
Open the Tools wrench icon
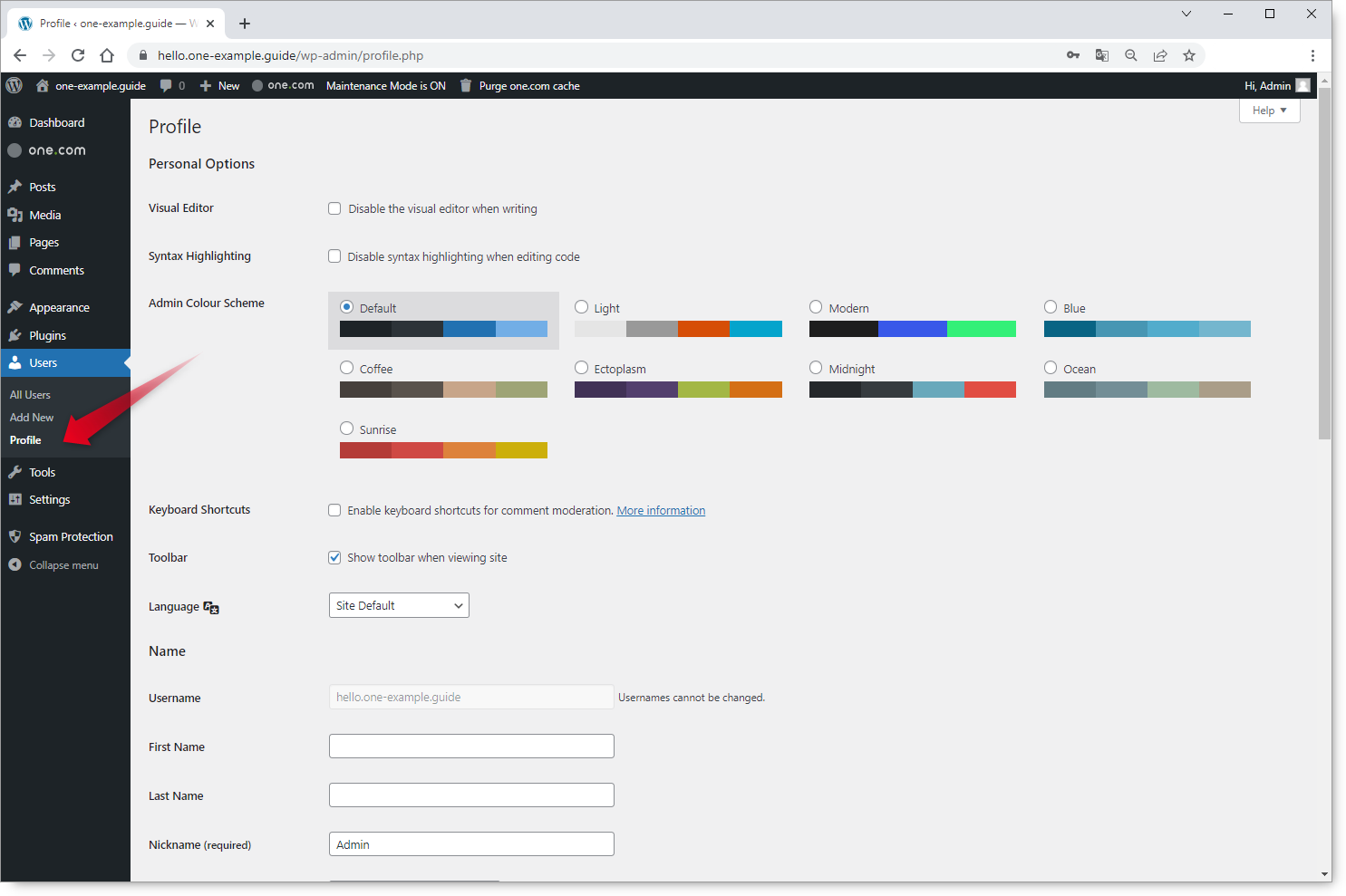16,471
